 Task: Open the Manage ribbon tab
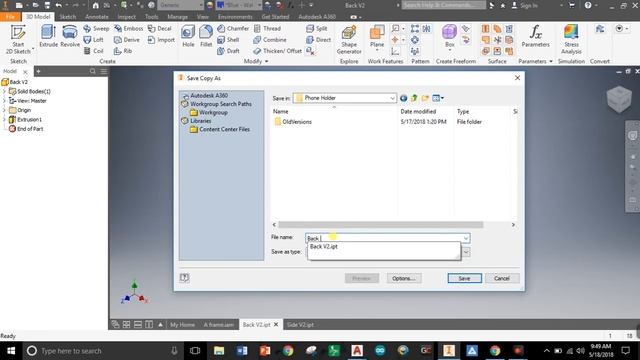pos(178,17)
